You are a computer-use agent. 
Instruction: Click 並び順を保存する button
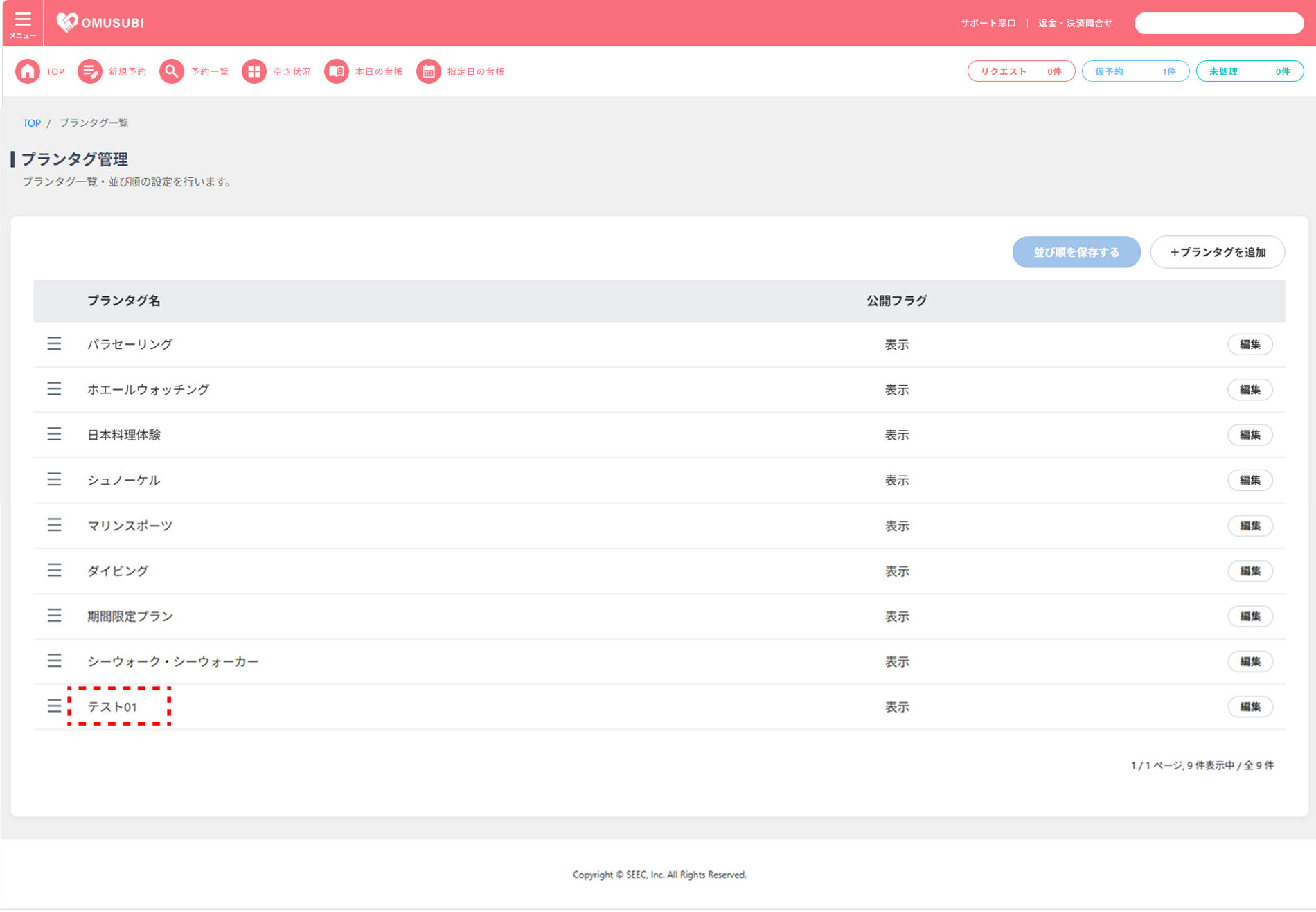pos(1076,252)
